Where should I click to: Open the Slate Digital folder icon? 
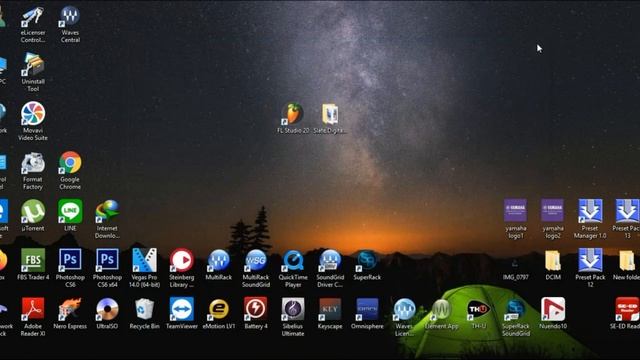click(x=330, y=114)
